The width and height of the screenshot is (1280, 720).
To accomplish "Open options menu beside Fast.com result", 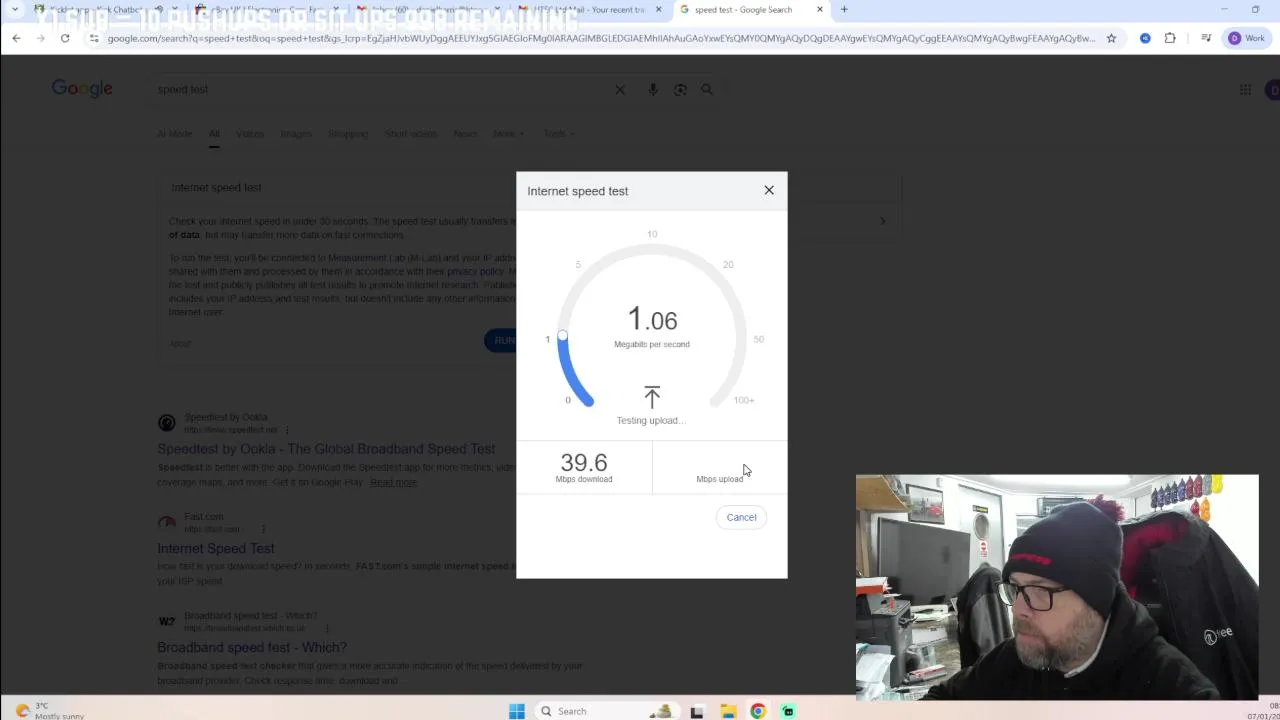I will 263,529.
